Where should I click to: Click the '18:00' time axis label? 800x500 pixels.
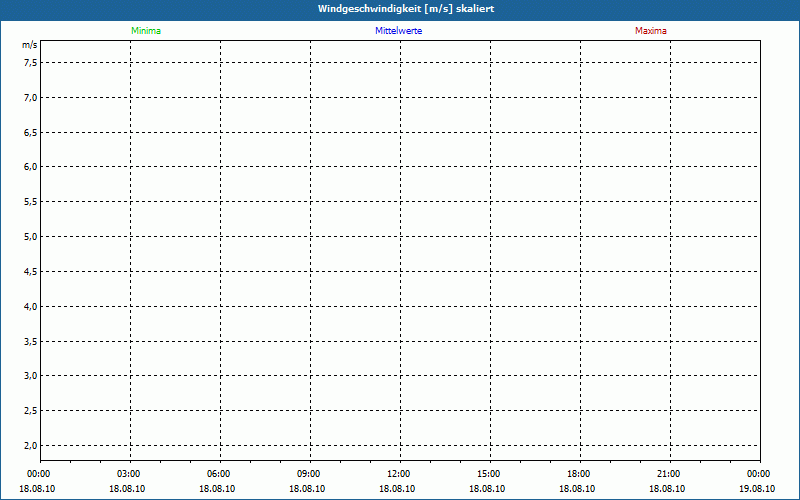coord(579,474)
